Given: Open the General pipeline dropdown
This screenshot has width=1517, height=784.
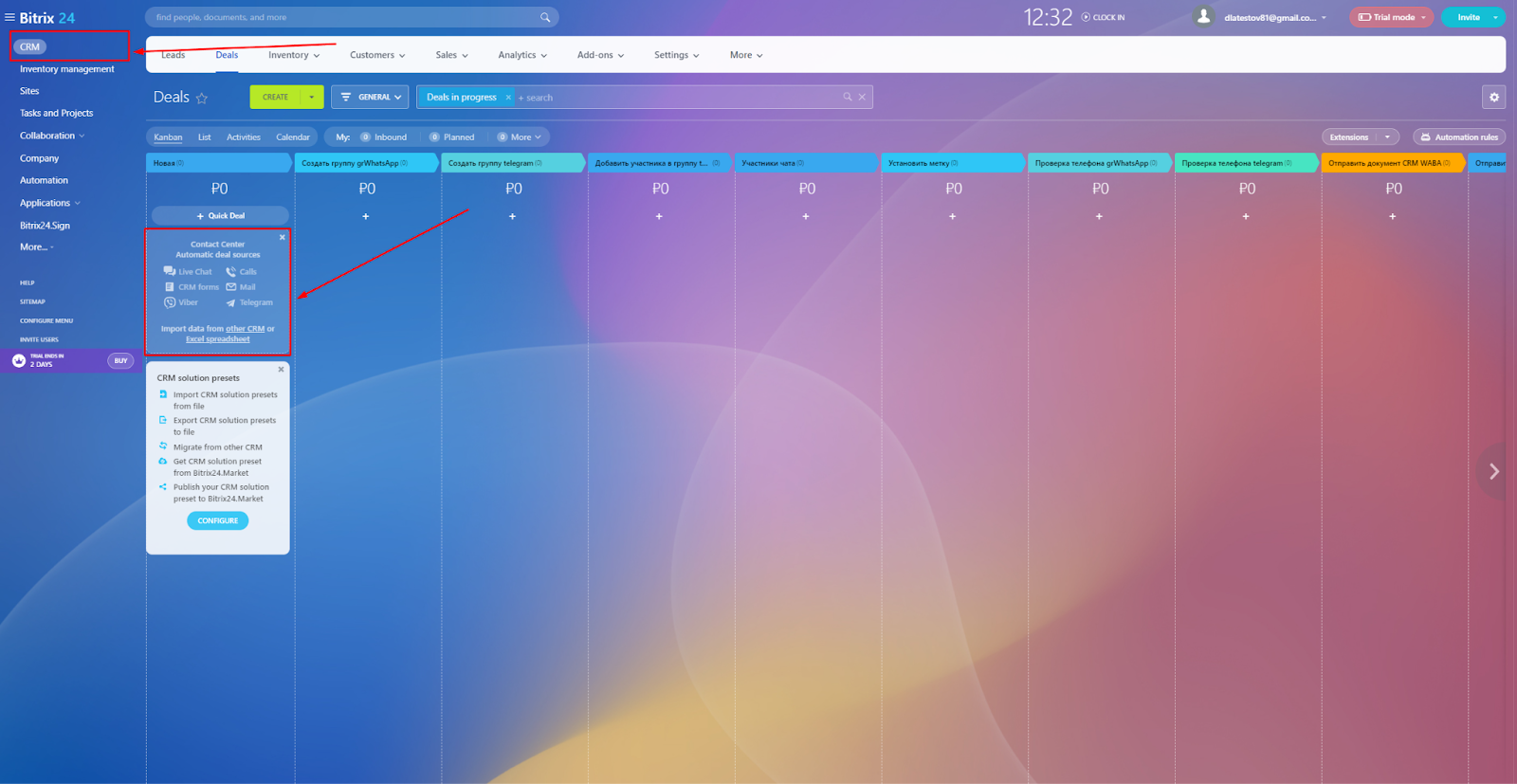Looking at the screenshot, I should click(x=370, y=97).
